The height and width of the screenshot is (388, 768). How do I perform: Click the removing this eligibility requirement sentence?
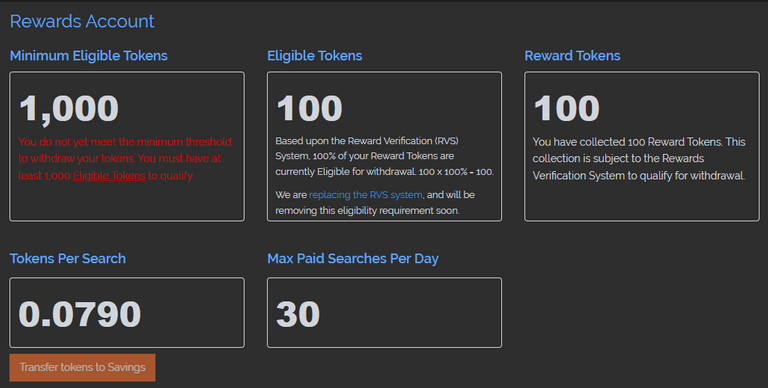click(x=375, y=203)
